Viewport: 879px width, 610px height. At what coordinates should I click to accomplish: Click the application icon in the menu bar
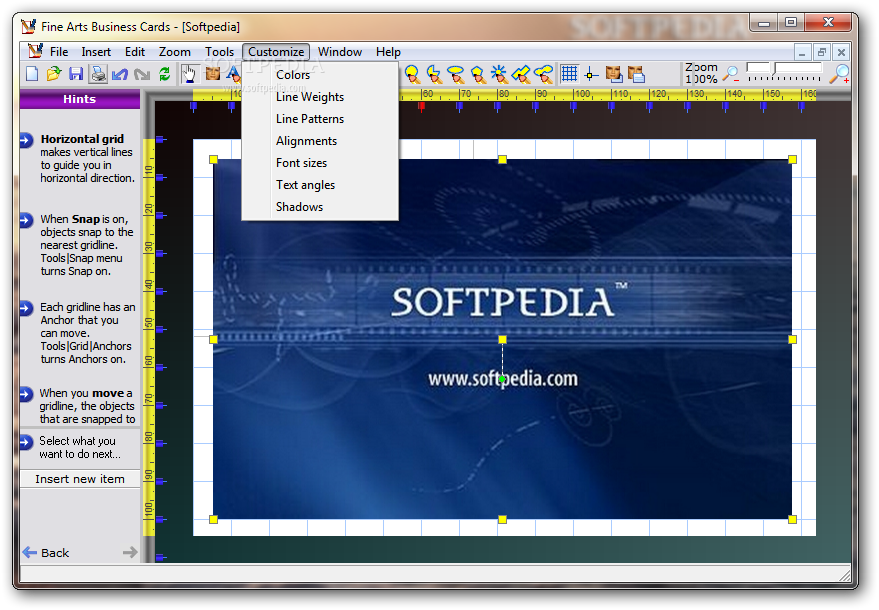(x=35, y=51)
